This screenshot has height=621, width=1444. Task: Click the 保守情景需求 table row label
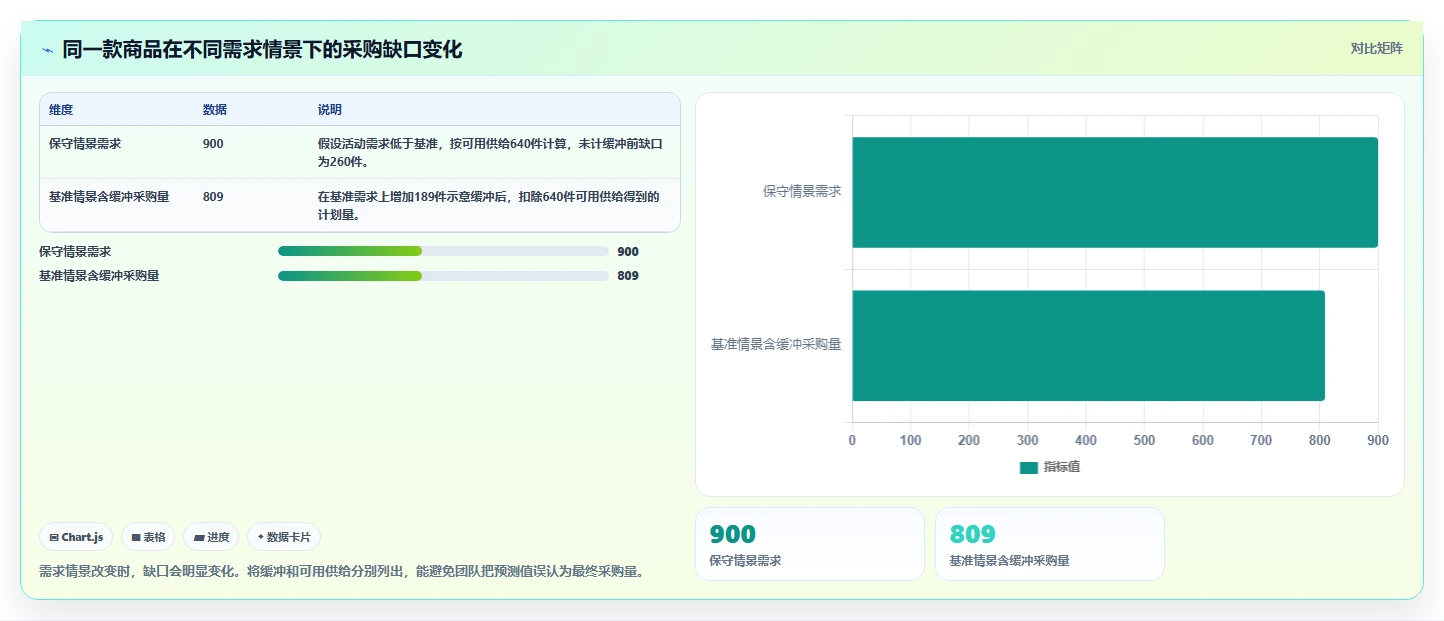(85, 144)
